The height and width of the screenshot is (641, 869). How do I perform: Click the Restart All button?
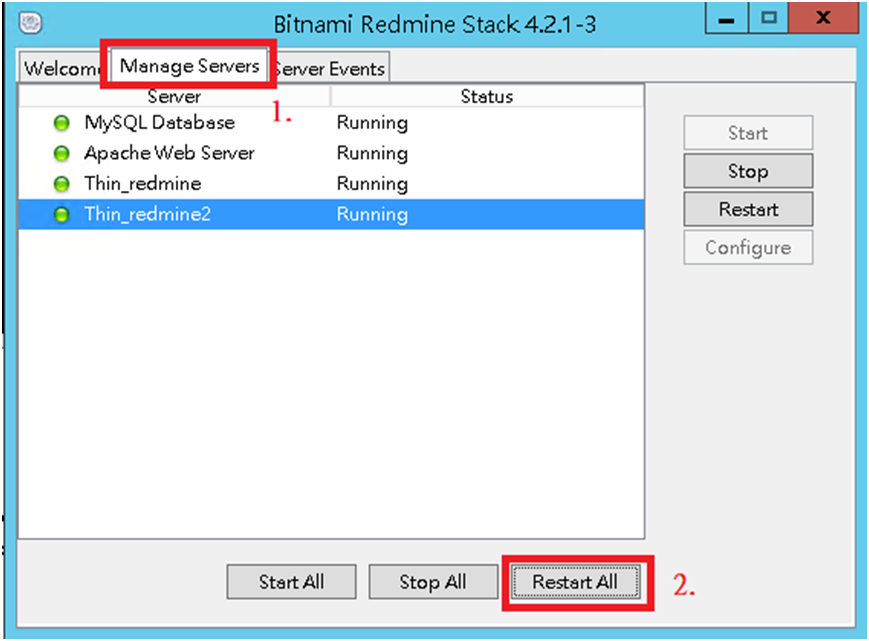[575, 582]
